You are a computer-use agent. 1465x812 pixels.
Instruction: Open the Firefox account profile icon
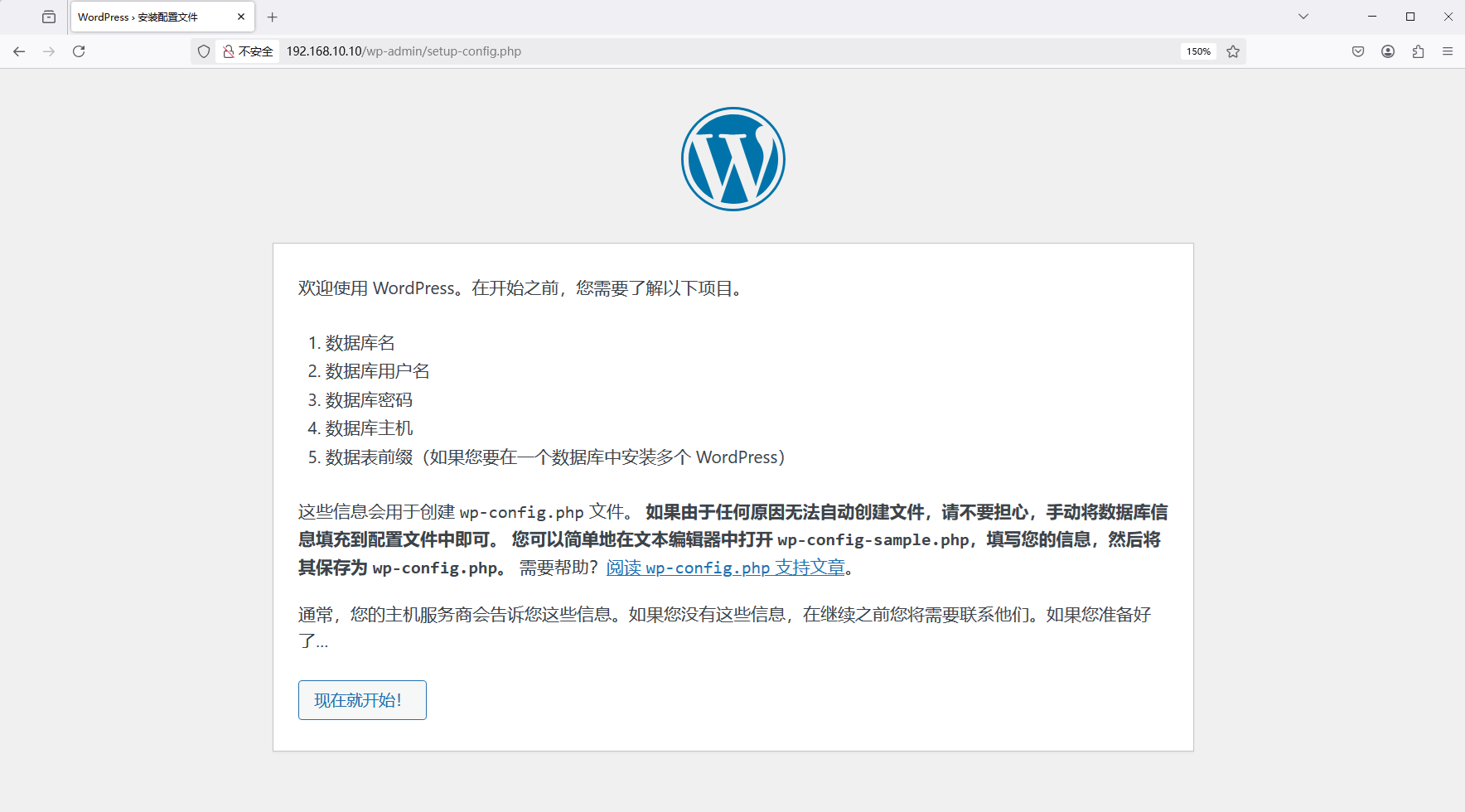click(x=1388, y=51)
